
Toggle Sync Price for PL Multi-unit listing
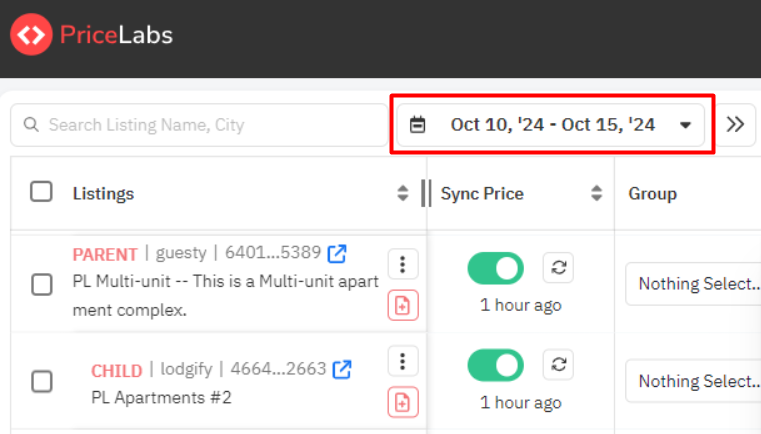coord(496,268)
